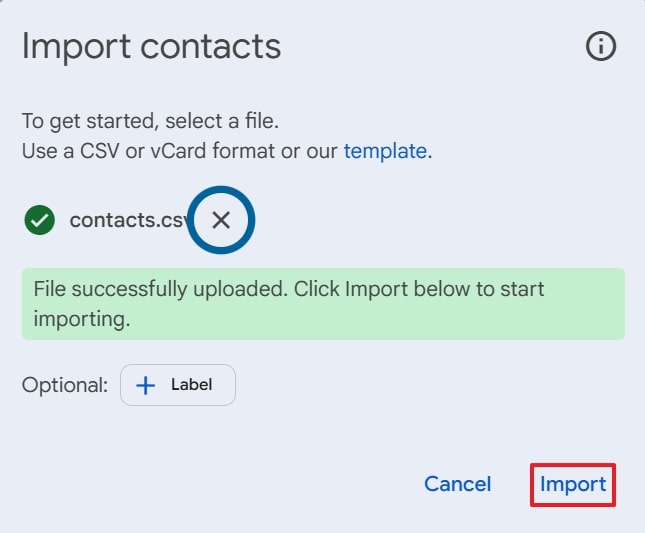Click the green success message banner

[323, 303]
